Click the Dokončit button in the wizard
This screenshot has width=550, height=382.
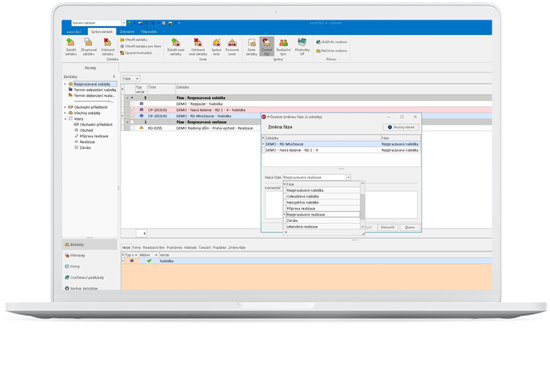click(x=388, y=227)
